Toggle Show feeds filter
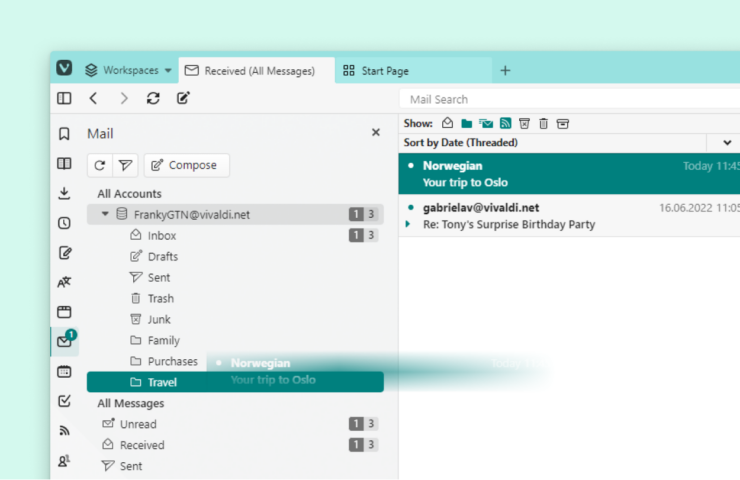740x480 pixels. (x=505, y=124)
